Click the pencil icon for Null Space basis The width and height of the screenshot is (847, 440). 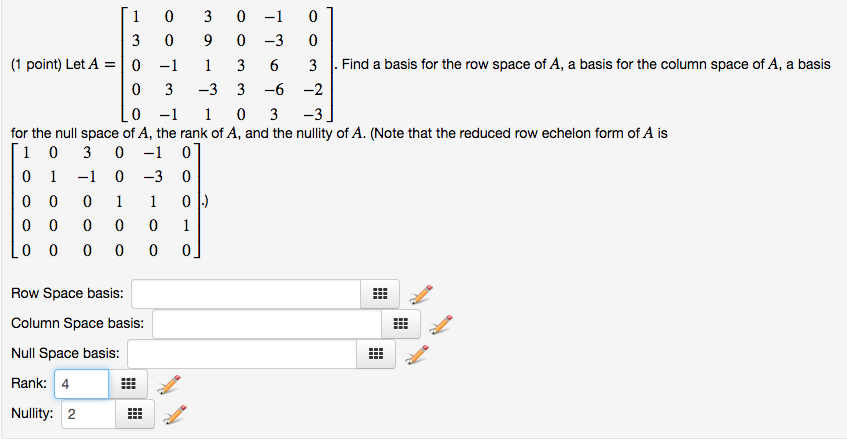pos(420,354)
